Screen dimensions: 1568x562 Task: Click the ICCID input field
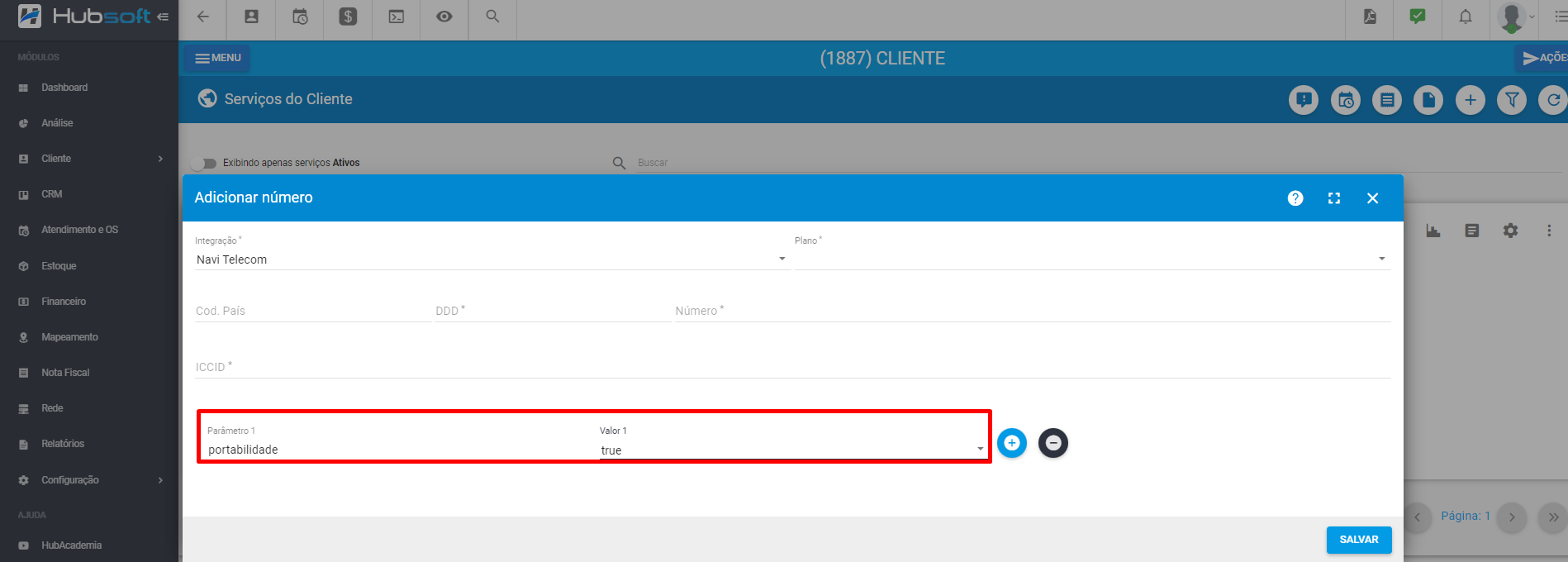[x=793, y=368]
